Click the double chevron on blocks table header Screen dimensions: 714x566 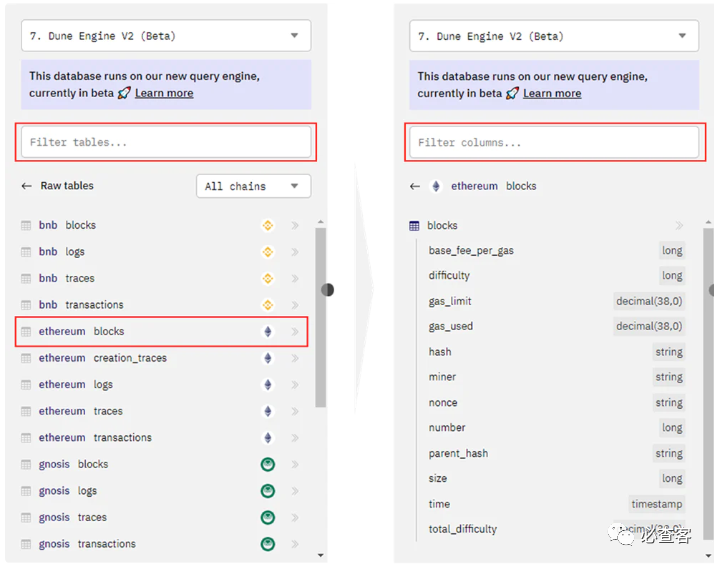[x=680, y=226]
